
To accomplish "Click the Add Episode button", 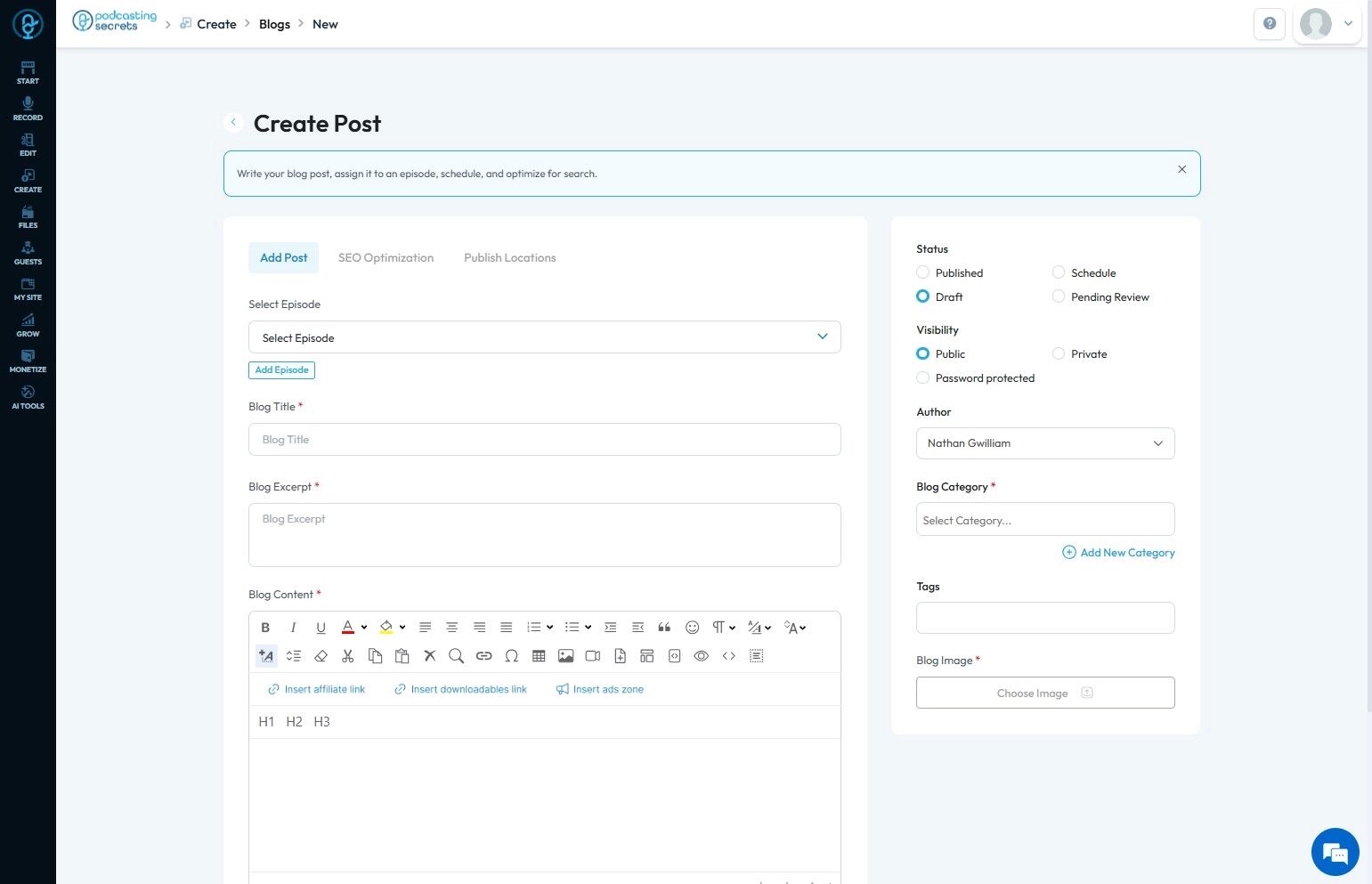I will (281, 370).
